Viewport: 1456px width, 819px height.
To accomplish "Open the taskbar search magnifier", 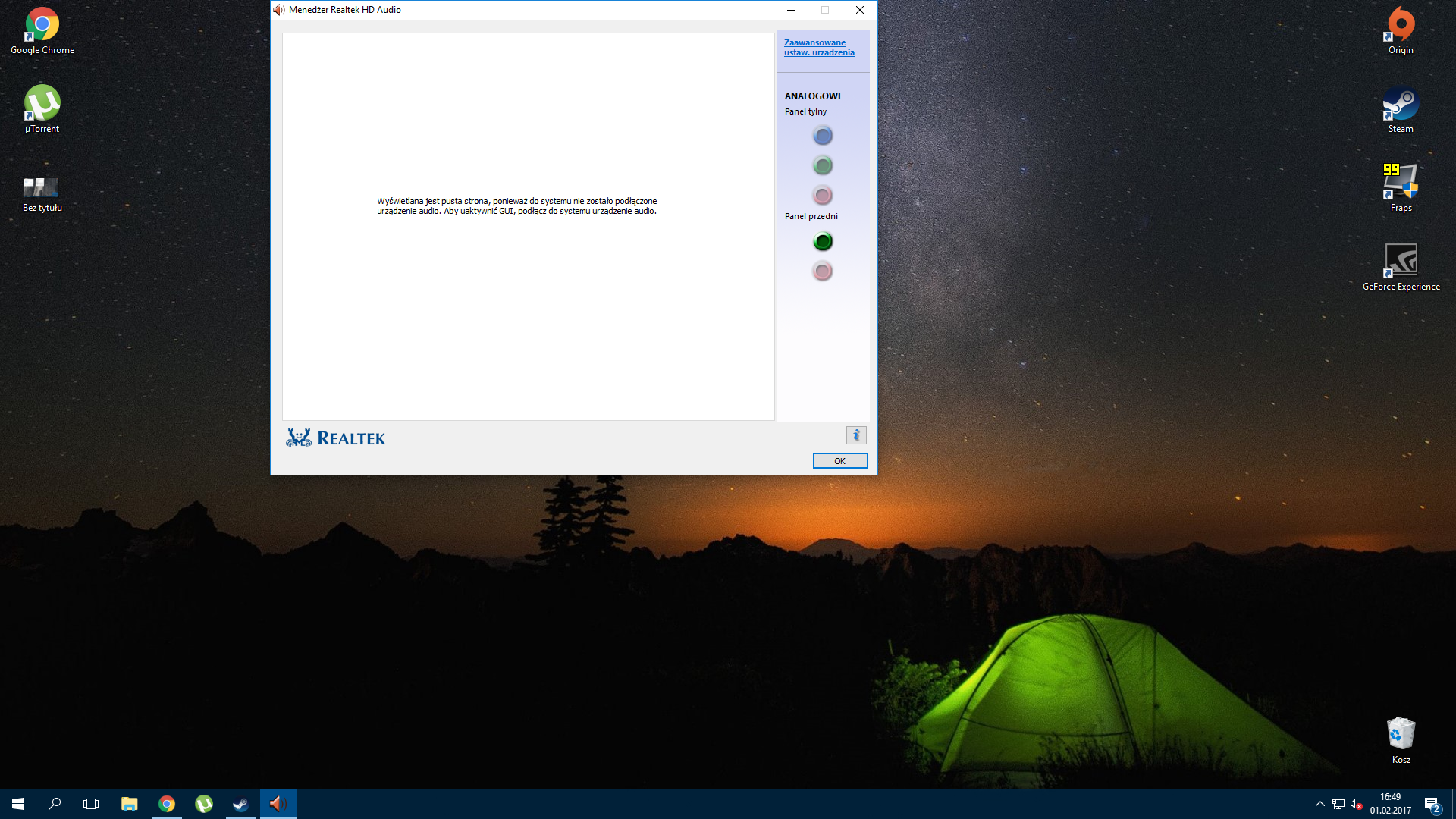I will point(55,804).
